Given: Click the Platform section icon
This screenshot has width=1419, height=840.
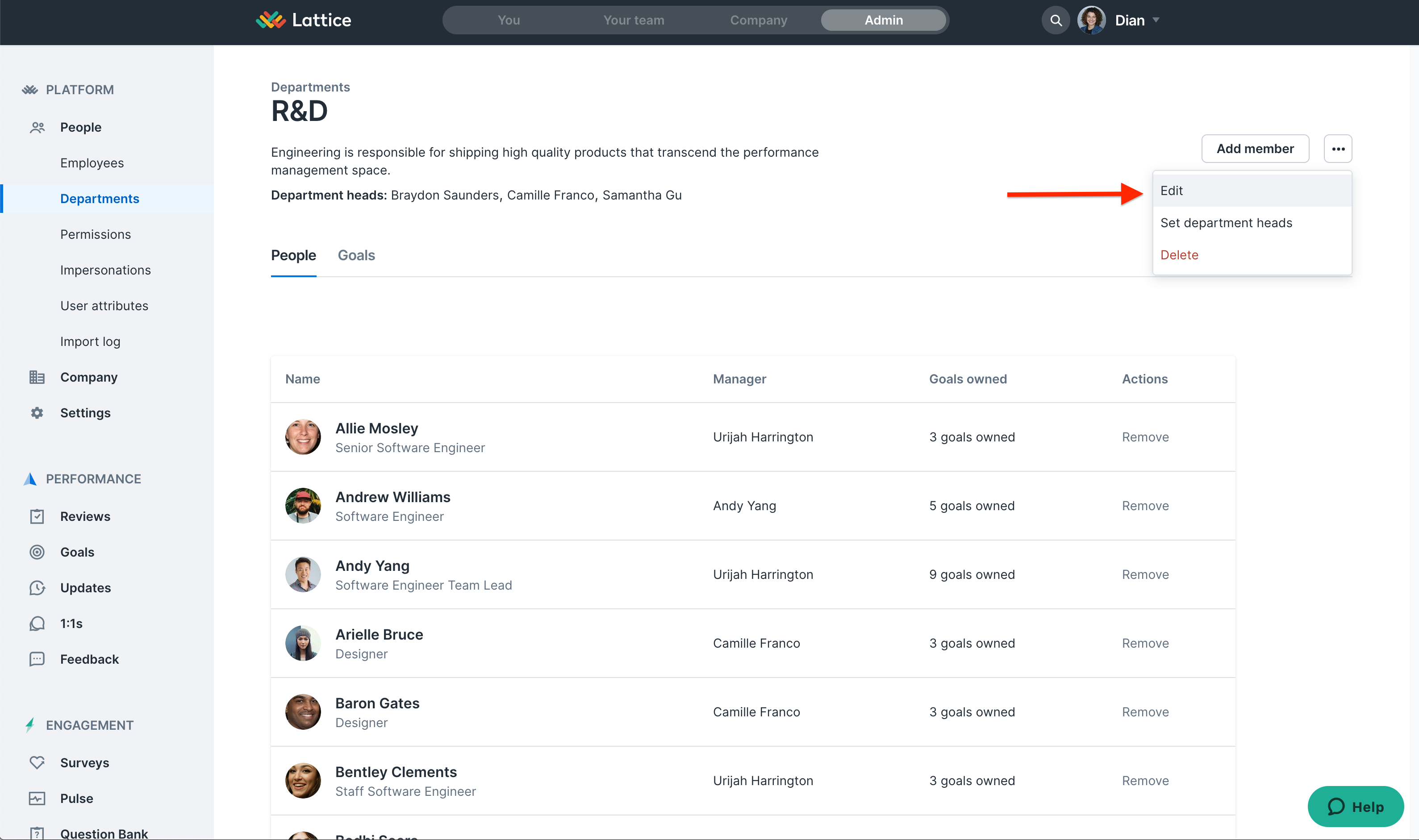Looking at the screenshot, I should click(x=30, y=89).
